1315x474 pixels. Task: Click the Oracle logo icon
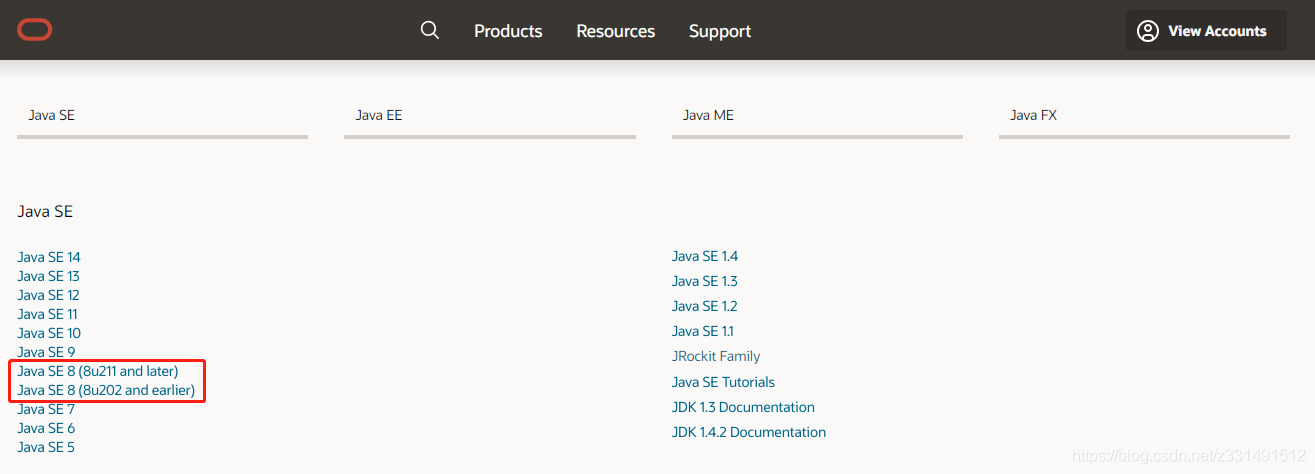(35, 30)
